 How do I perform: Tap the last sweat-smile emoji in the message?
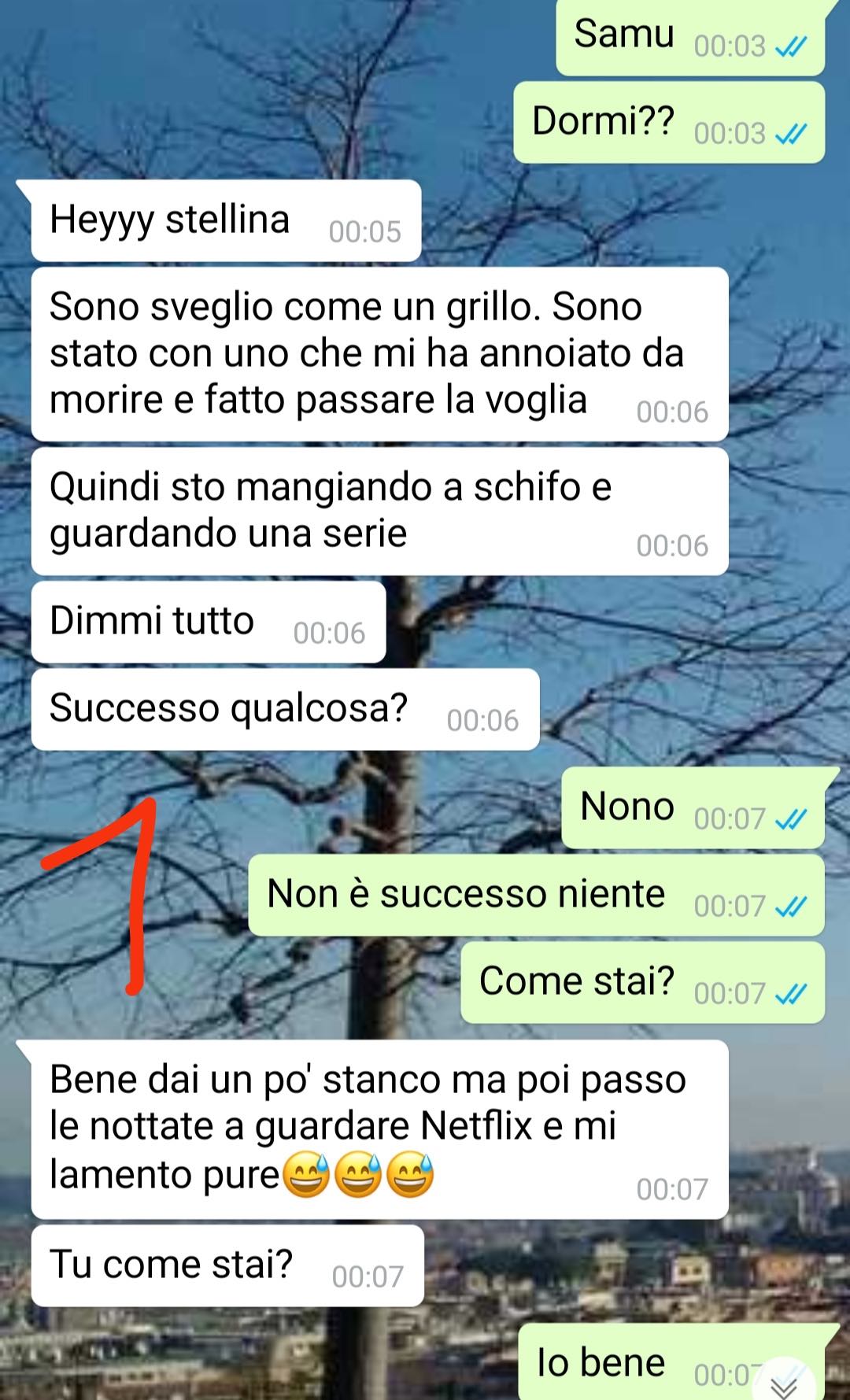(x=410, y=1175)
